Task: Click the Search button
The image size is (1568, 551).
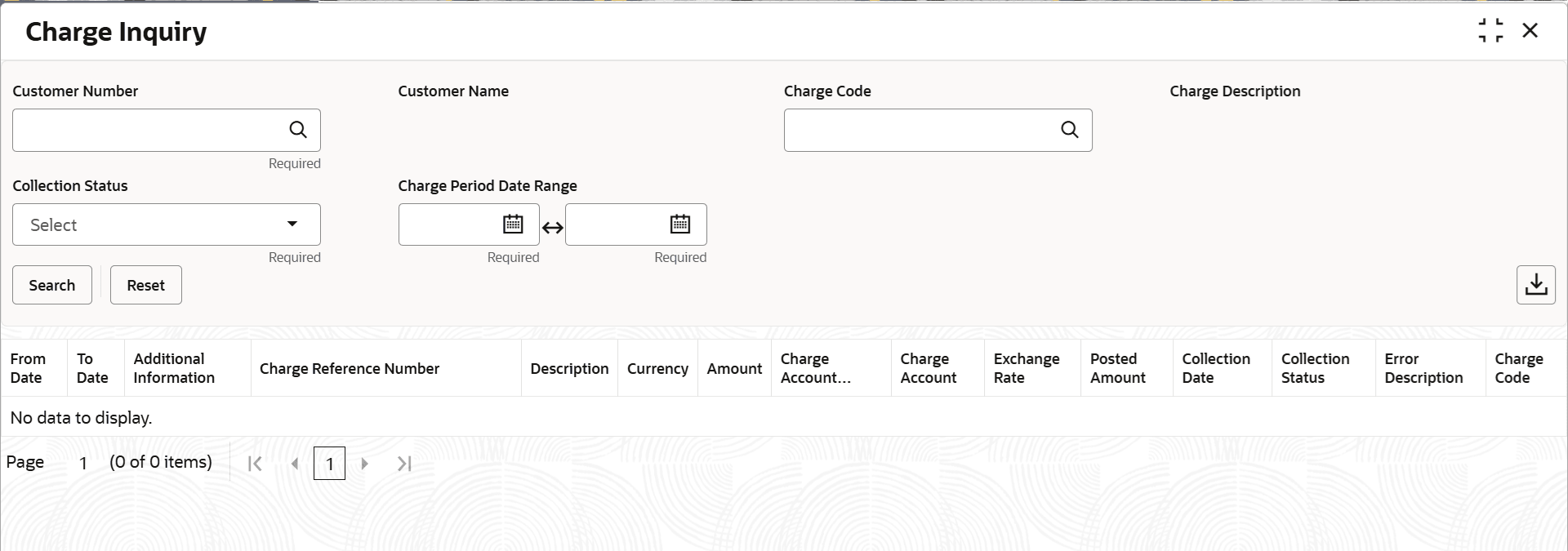Action: (x=52, y=285)
